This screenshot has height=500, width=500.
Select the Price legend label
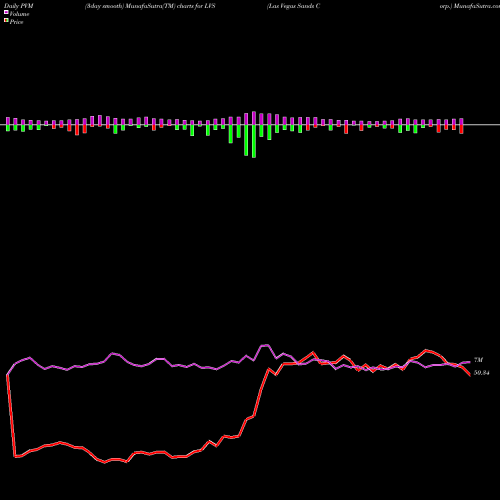point(16,22)
